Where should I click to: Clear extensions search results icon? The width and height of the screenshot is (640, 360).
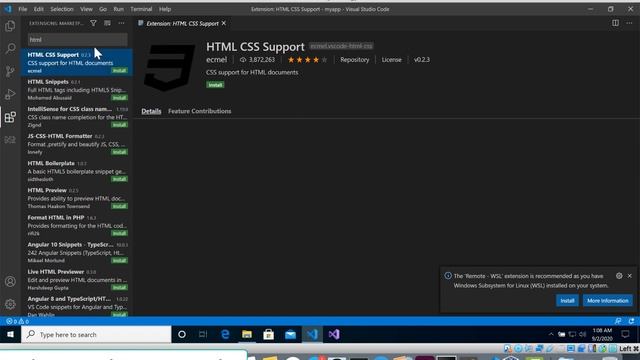(x=107, y=23)
